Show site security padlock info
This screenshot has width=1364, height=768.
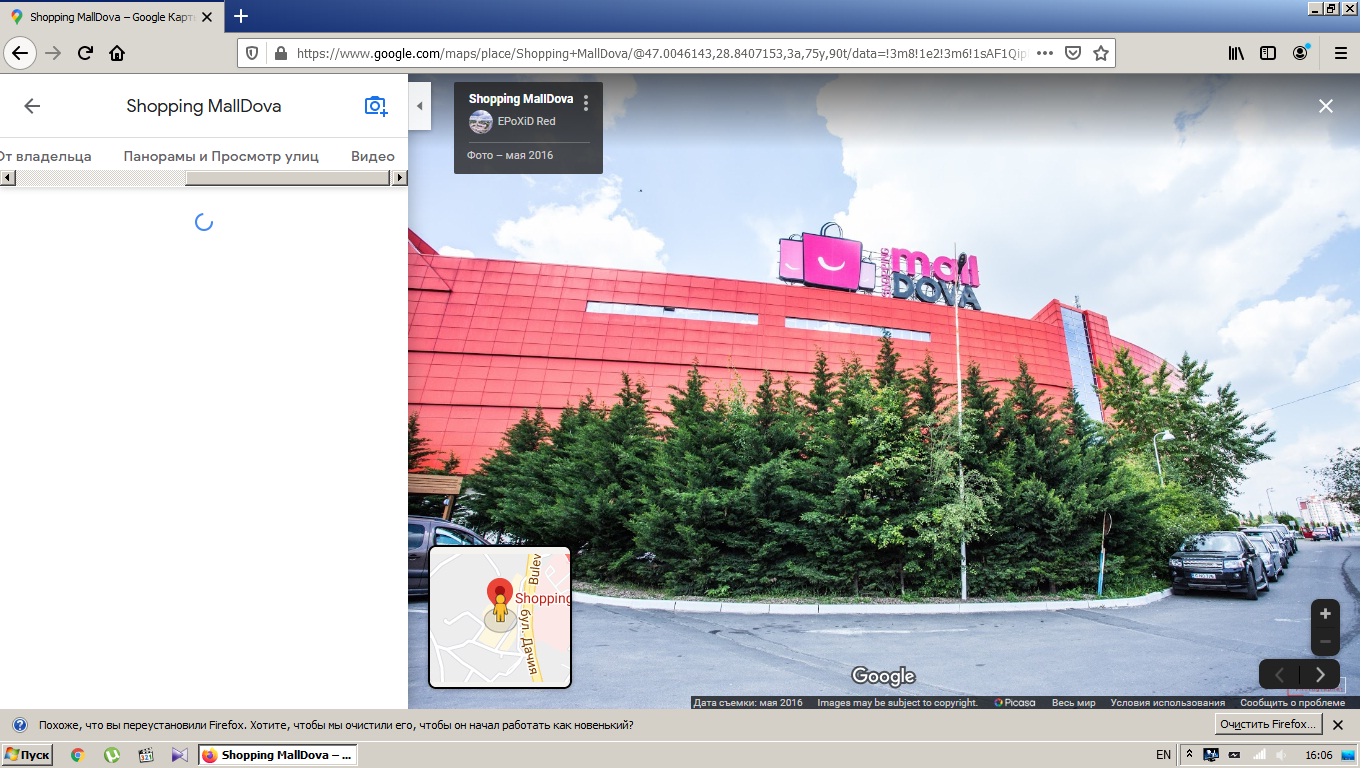click(x=280, y=53)
